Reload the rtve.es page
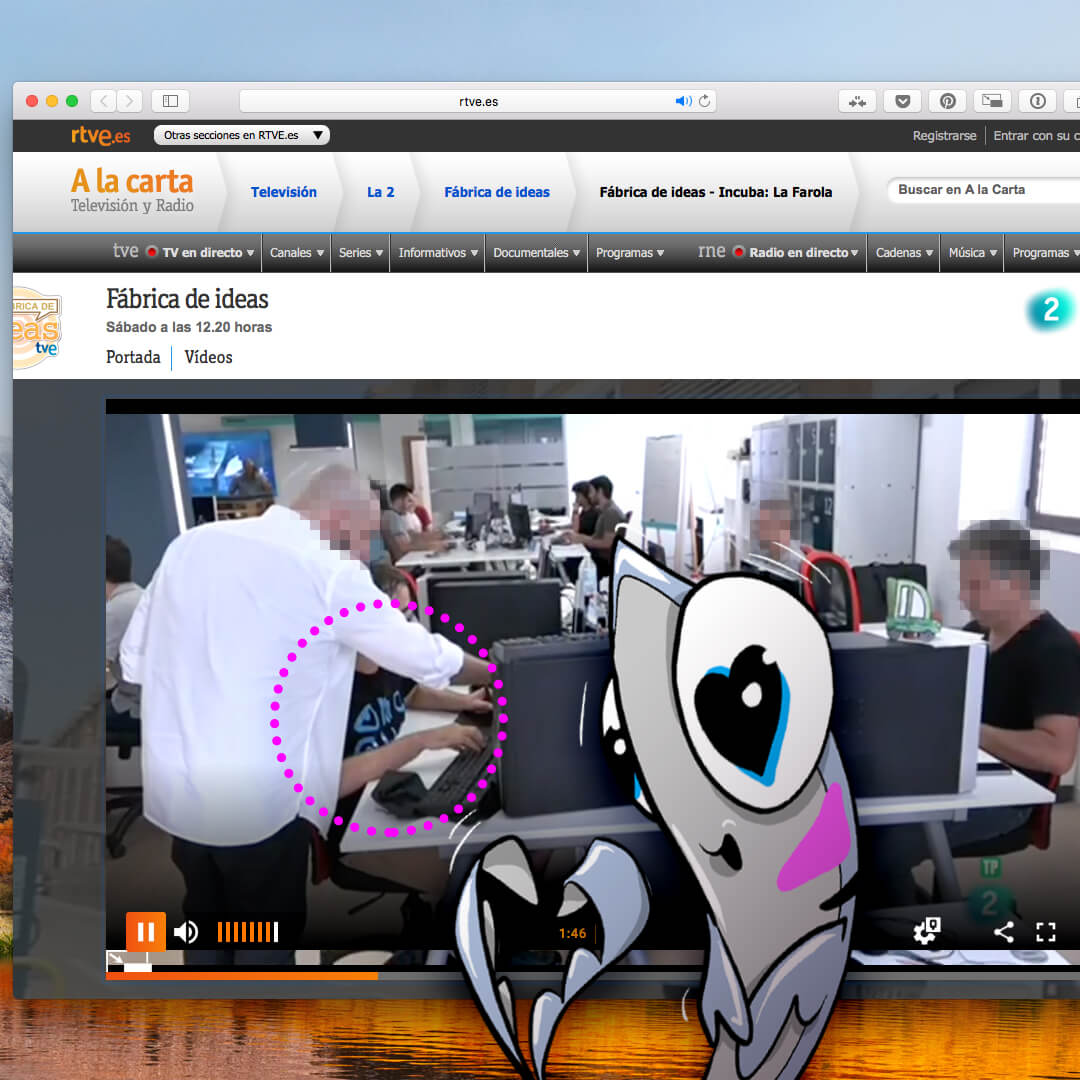The image size is (1080, 1080). pyautogui.click(x=705, y=101)
